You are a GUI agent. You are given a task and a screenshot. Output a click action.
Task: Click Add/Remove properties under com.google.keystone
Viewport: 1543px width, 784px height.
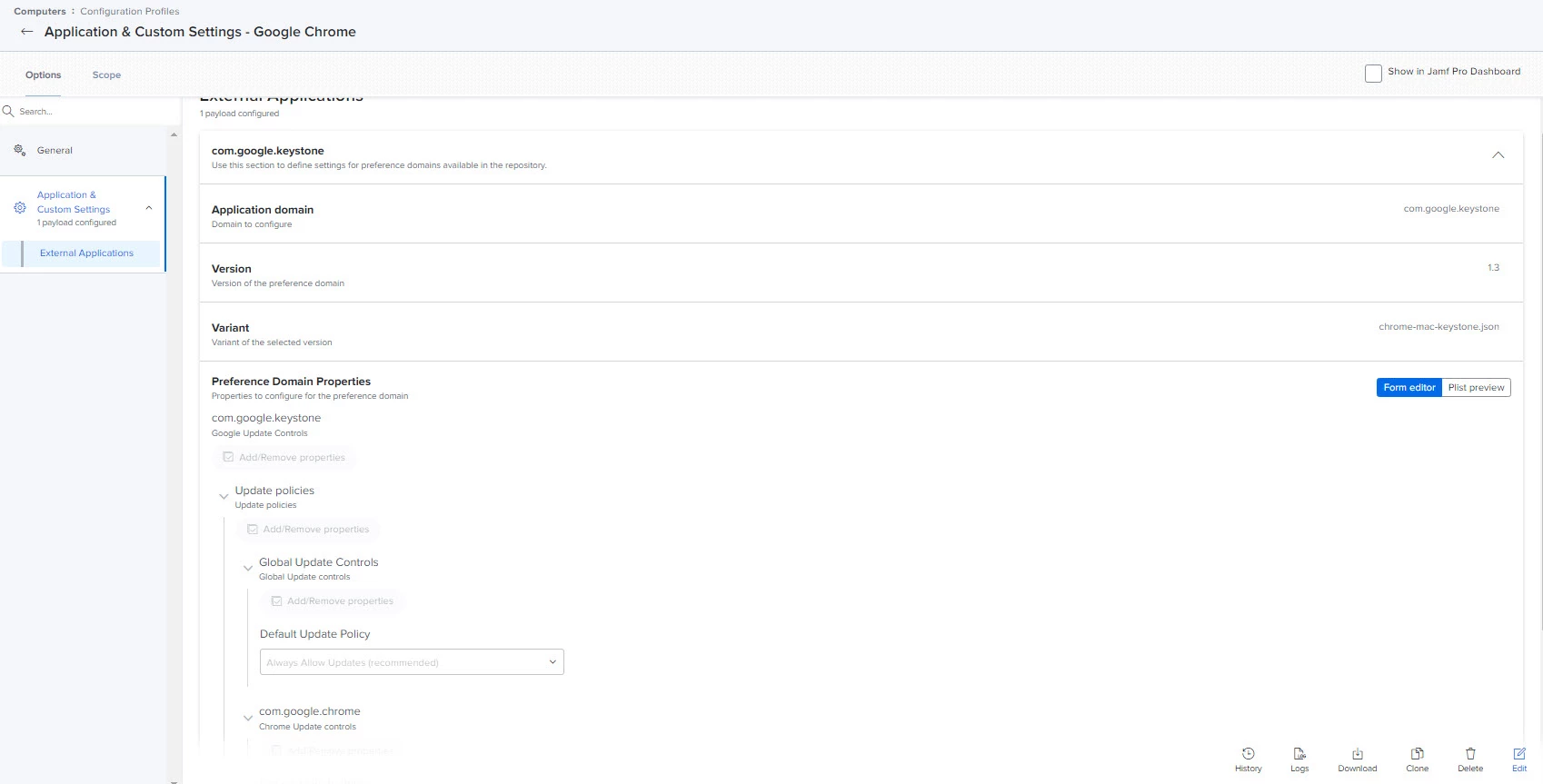tap(284, 458)
